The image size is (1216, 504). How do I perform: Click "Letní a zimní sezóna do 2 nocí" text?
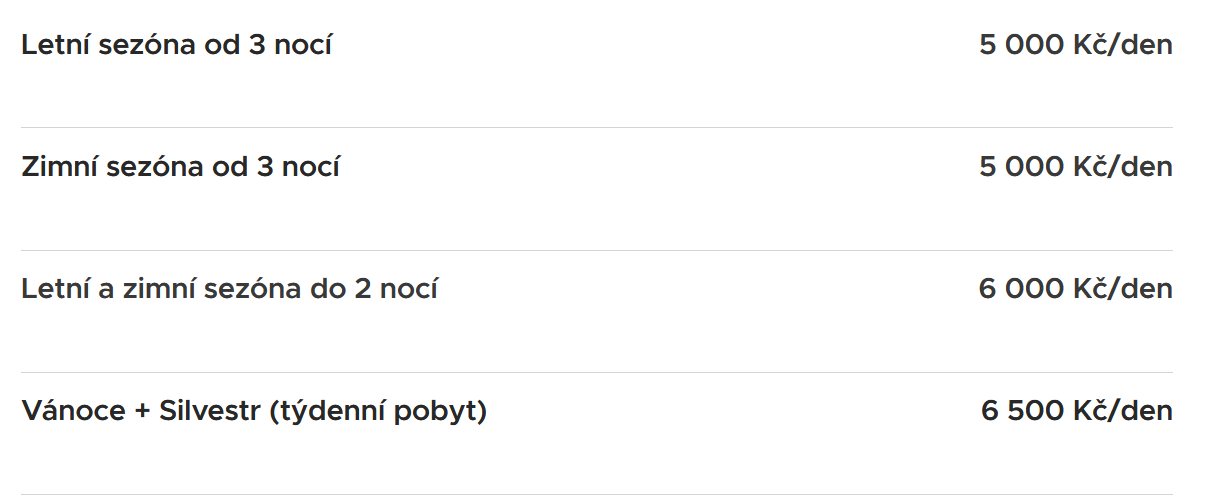pyautogui.click(x=230, y=289)
